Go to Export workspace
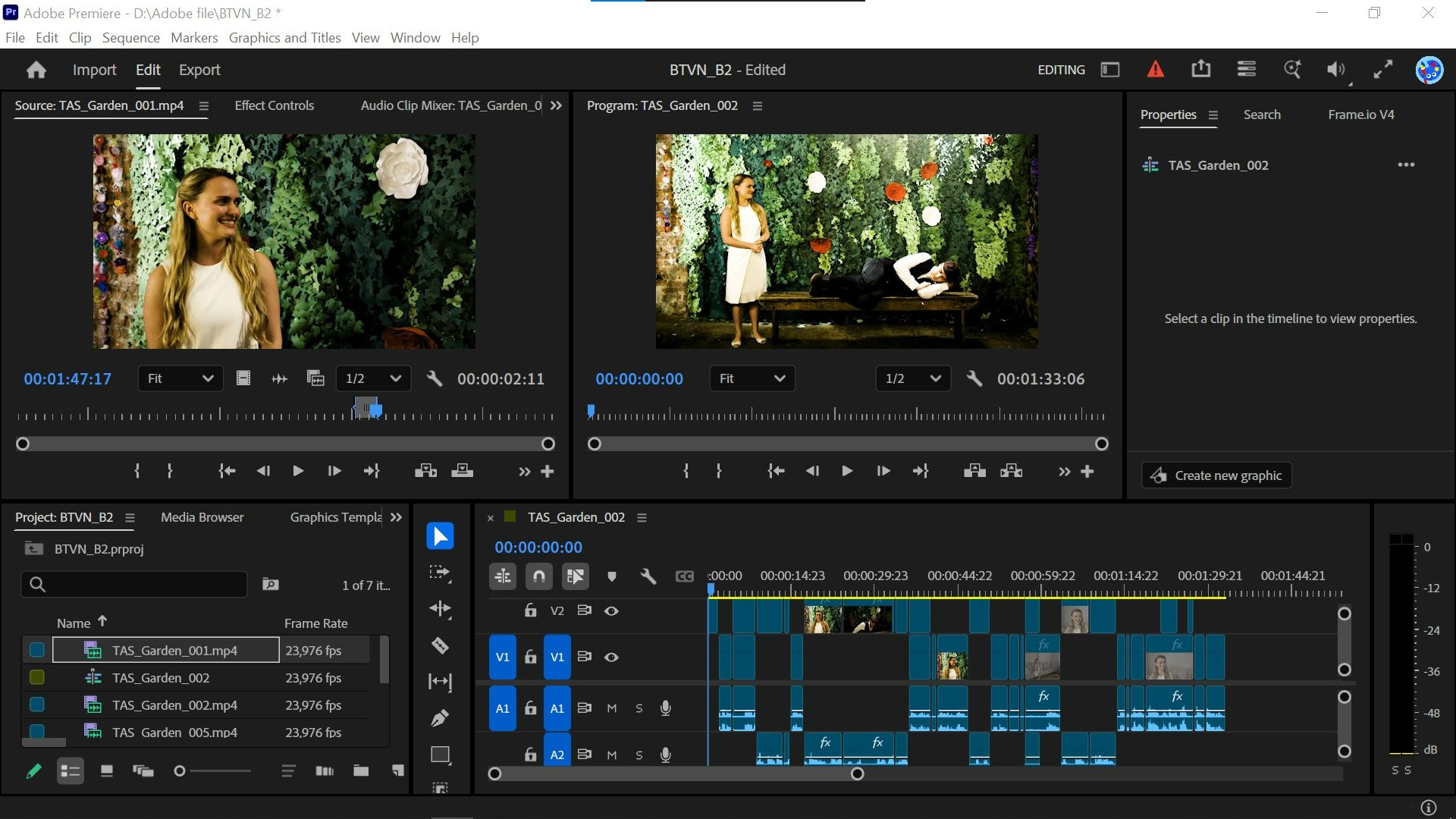Viewport: 1456px width, 819px height. [x=199, y=70]
